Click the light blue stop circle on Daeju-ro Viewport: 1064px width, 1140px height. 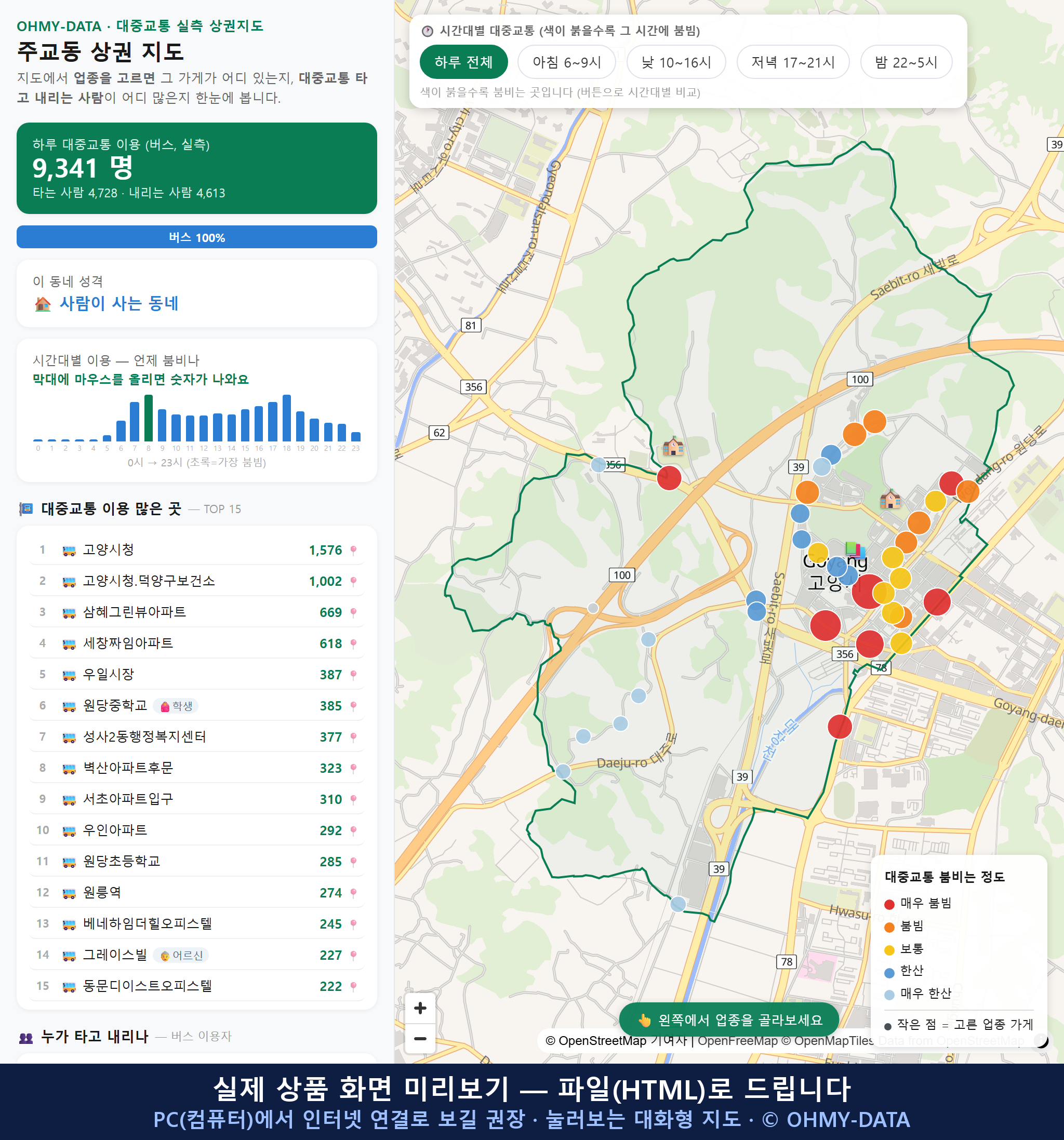(x=563, y=771)
